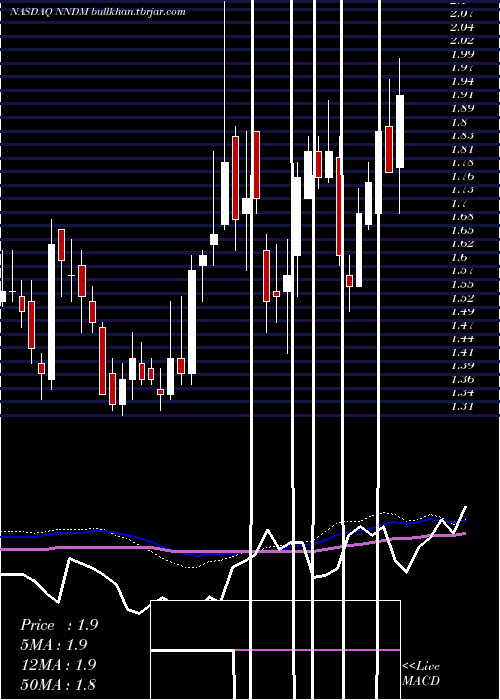Click the 5MA : 1.9 readout

[x=54, y=645]
